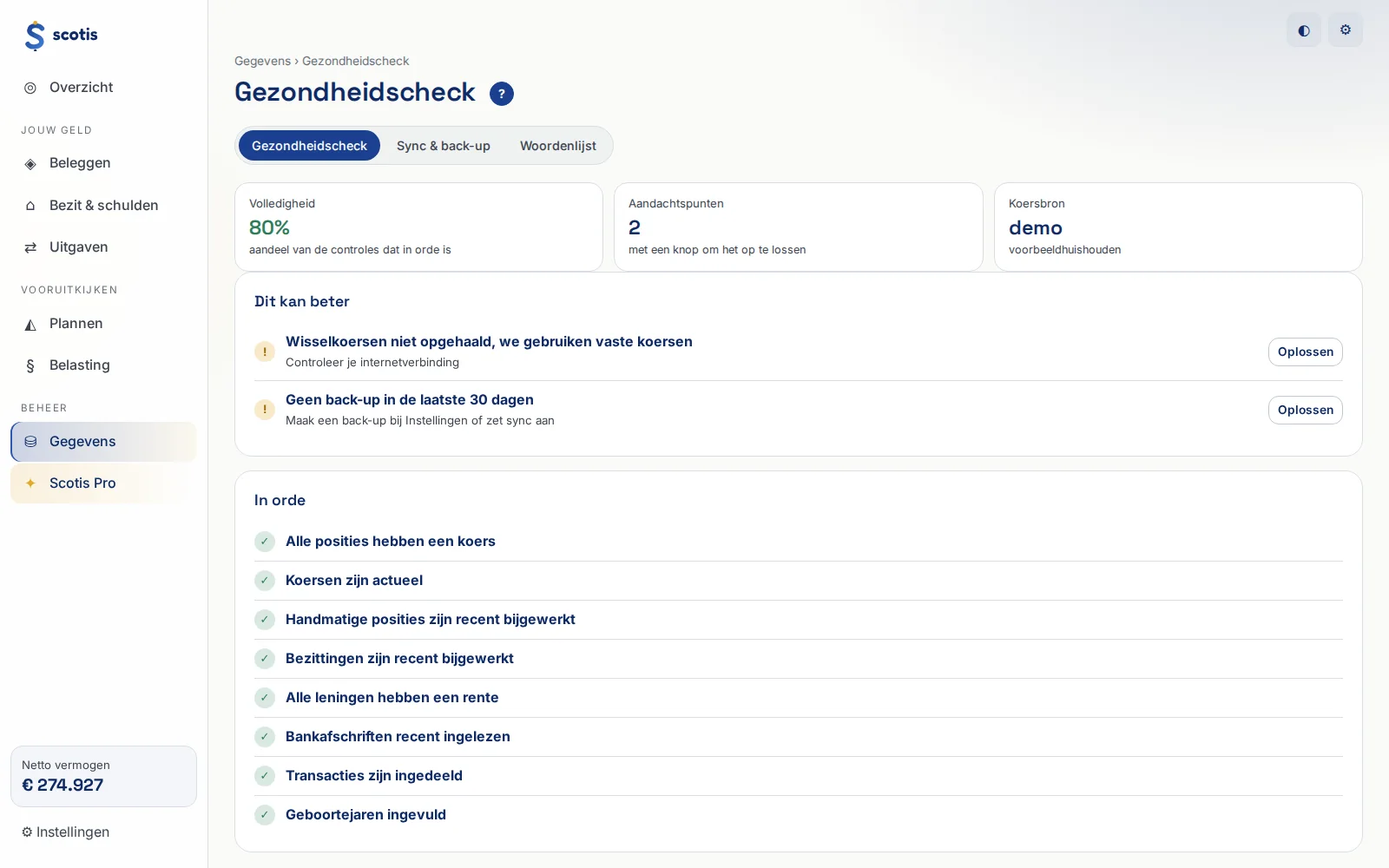The height and width of the screenshot is (868, 1389).
Task: Open settings gear icon at top right
Action: 1346,30
